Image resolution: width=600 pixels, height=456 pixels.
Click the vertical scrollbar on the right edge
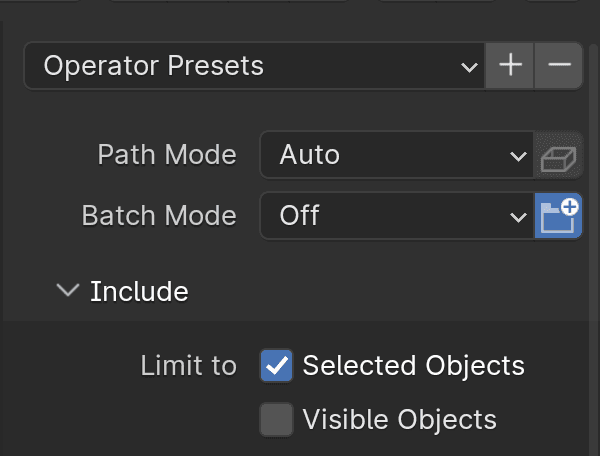594,249
